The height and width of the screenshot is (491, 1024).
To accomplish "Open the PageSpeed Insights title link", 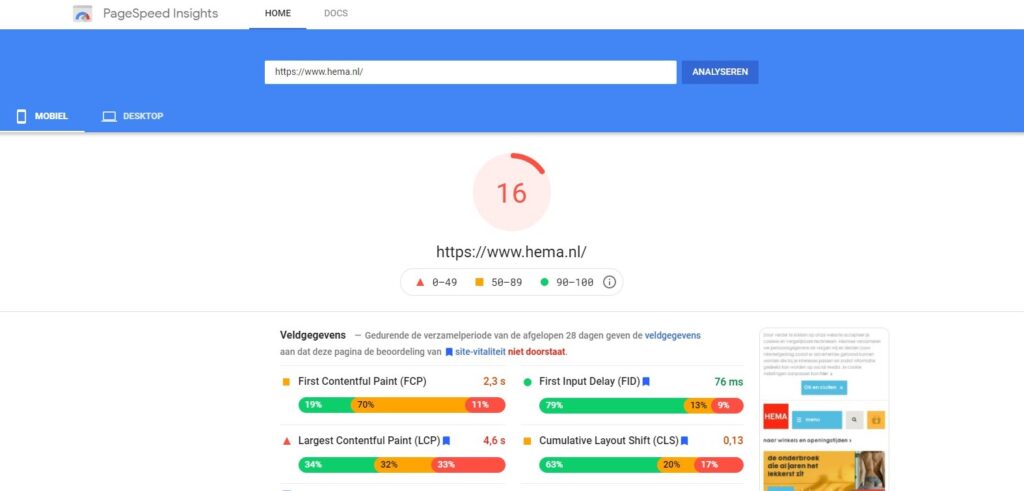I will pyautogui.click(x=160, y=14).
